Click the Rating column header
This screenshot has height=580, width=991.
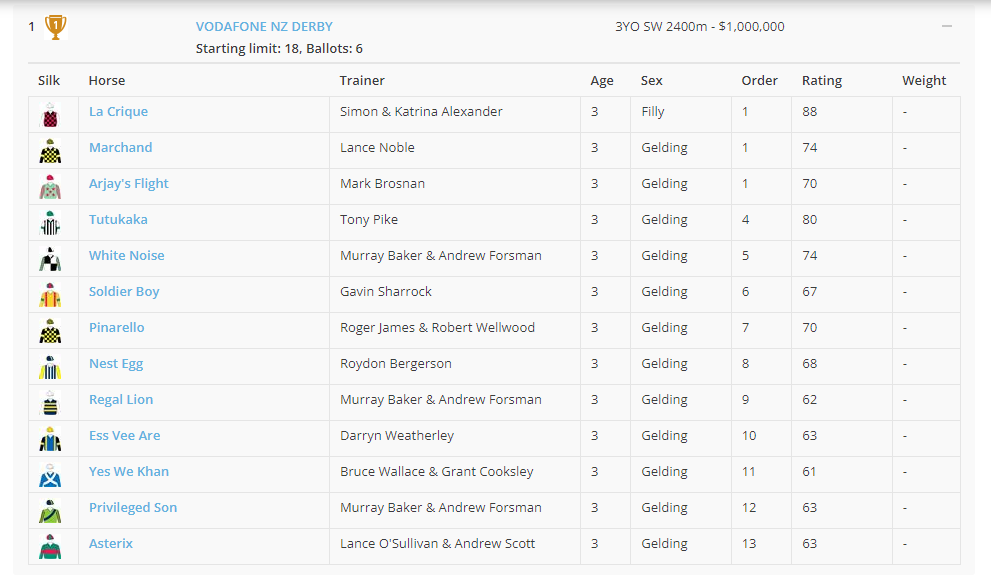click(x=822, y=80)
